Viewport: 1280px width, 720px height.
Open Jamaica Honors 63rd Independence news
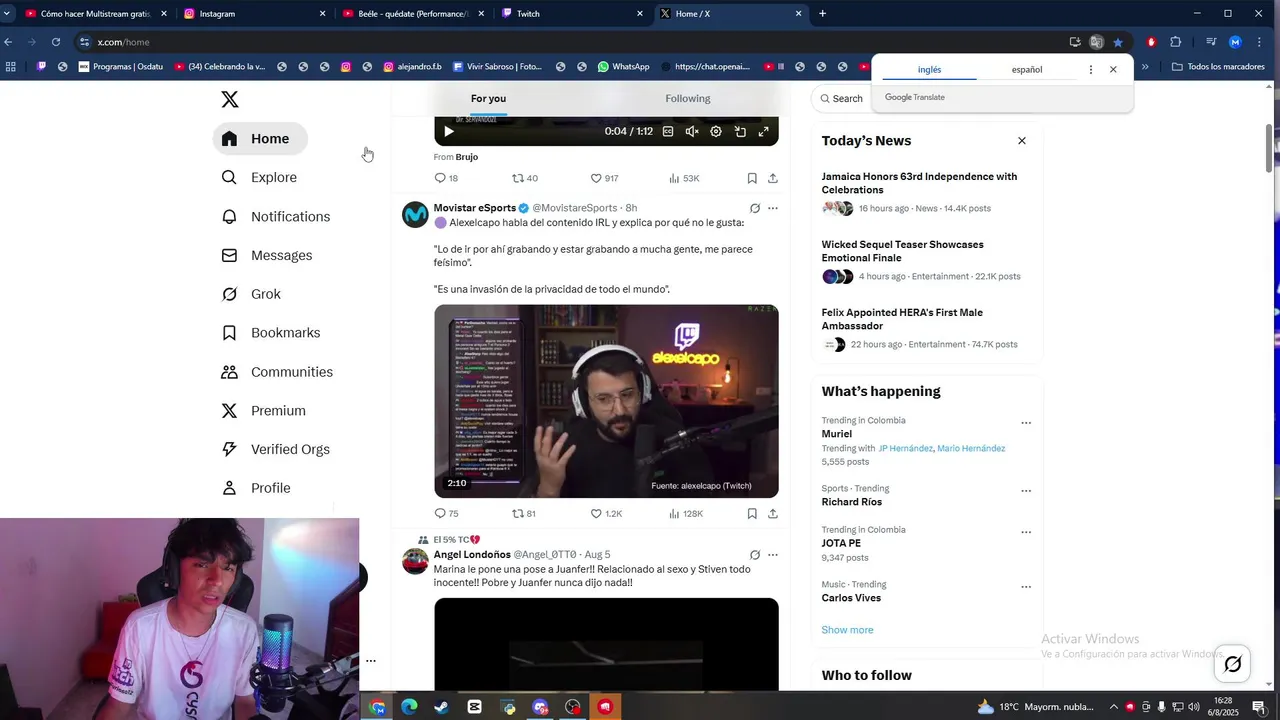(x=926, y=195)
